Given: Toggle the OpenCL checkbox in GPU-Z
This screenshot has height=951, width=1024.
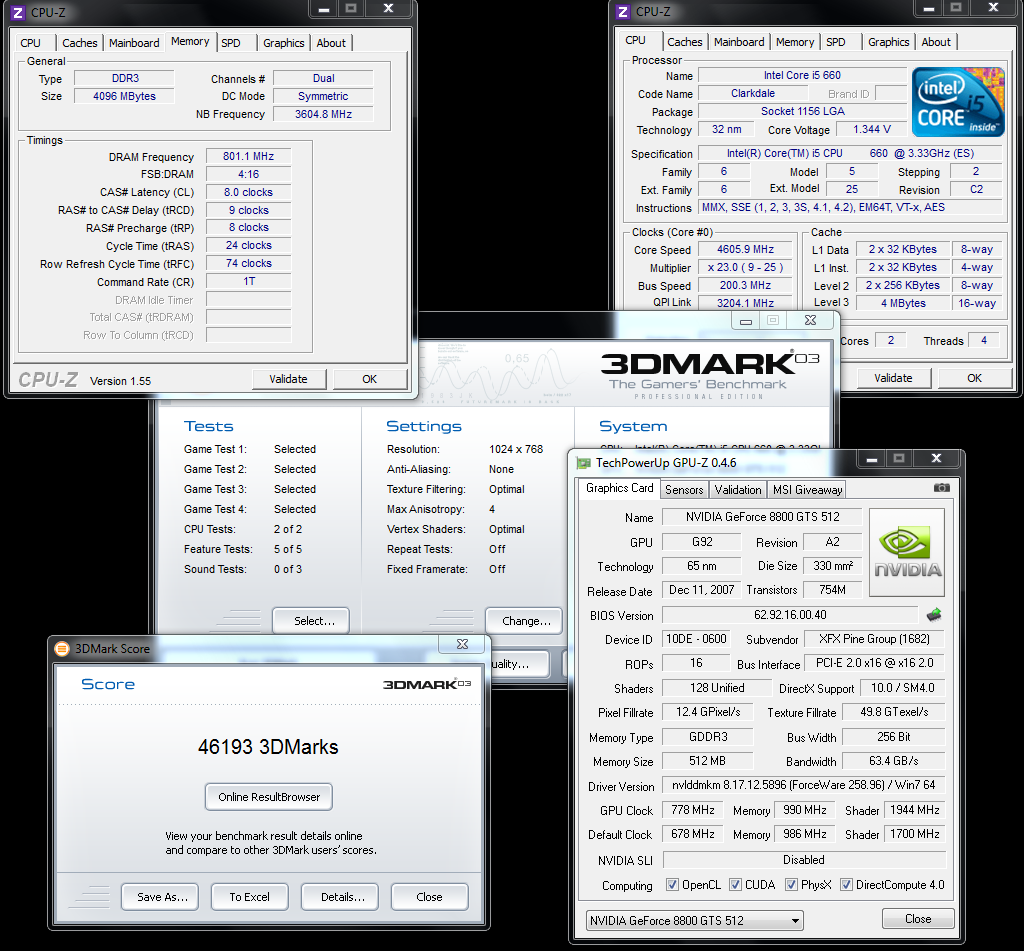Looking at the screenshot, I should (x=671, y=884).
